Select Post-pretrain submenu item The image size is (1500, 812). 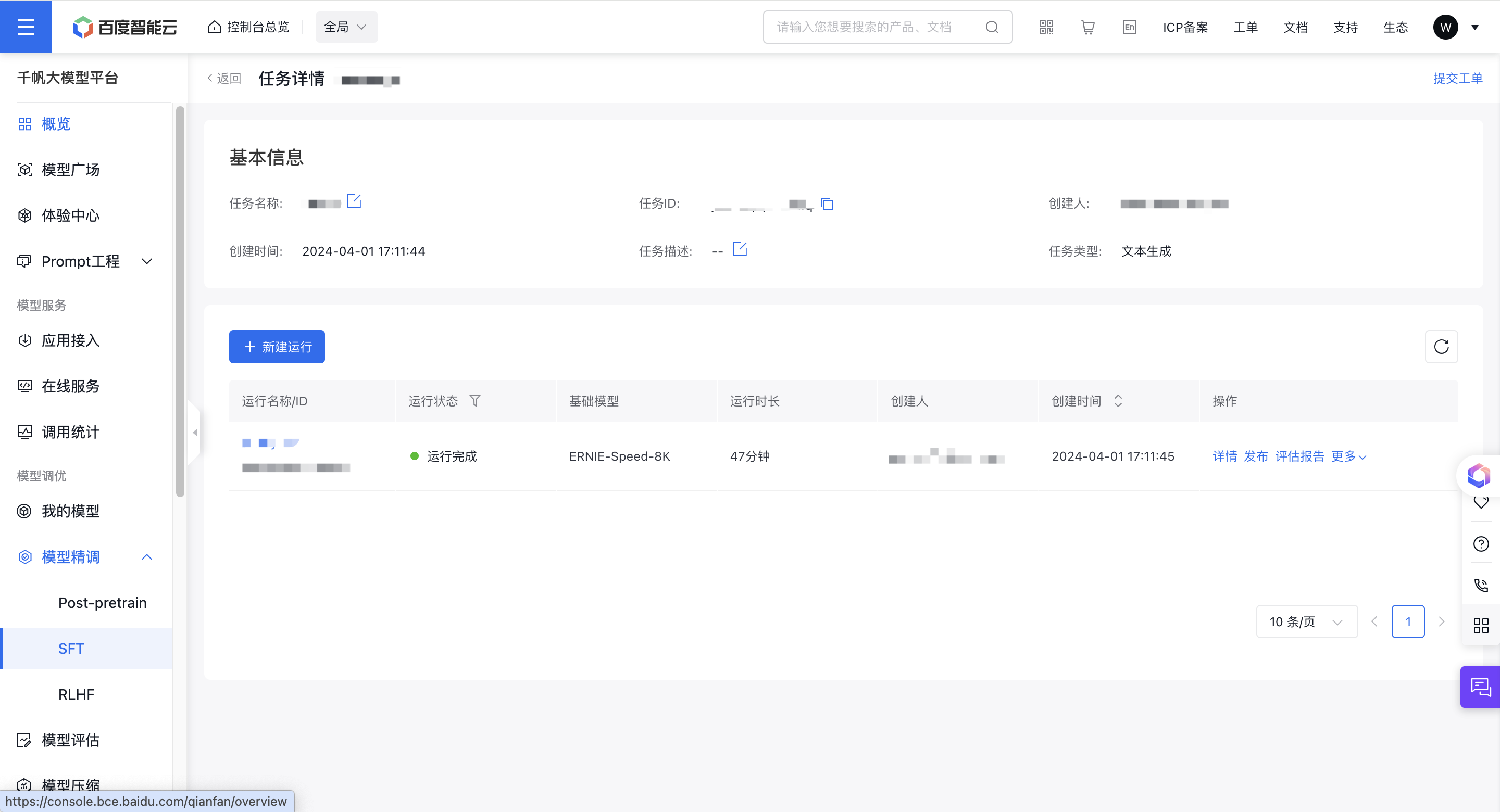tap(102, 602)
